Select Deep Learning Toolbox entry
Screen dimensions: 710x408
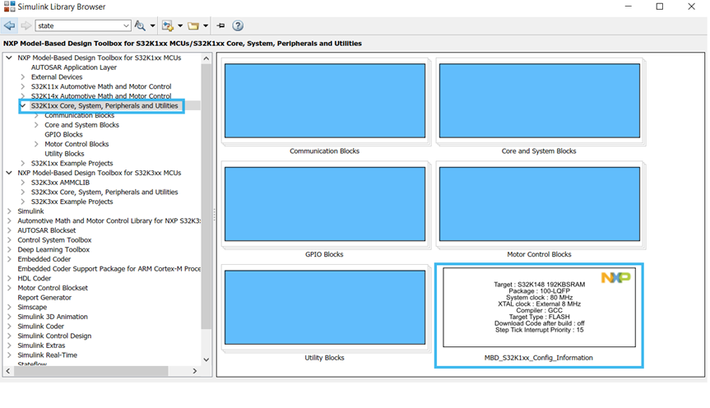click(53, 250)
